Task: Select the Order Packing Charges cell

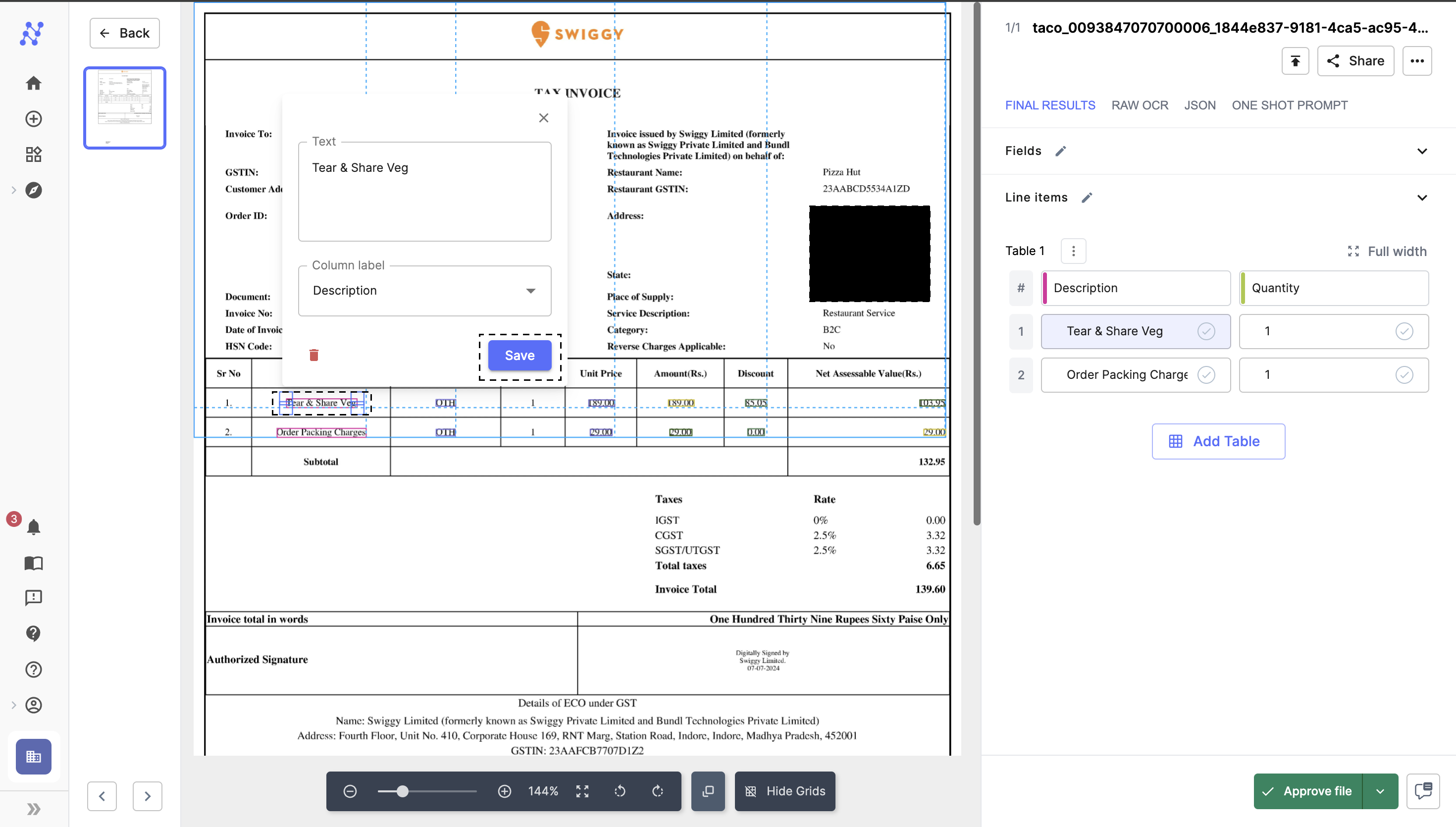Action: pos(1136,375)
